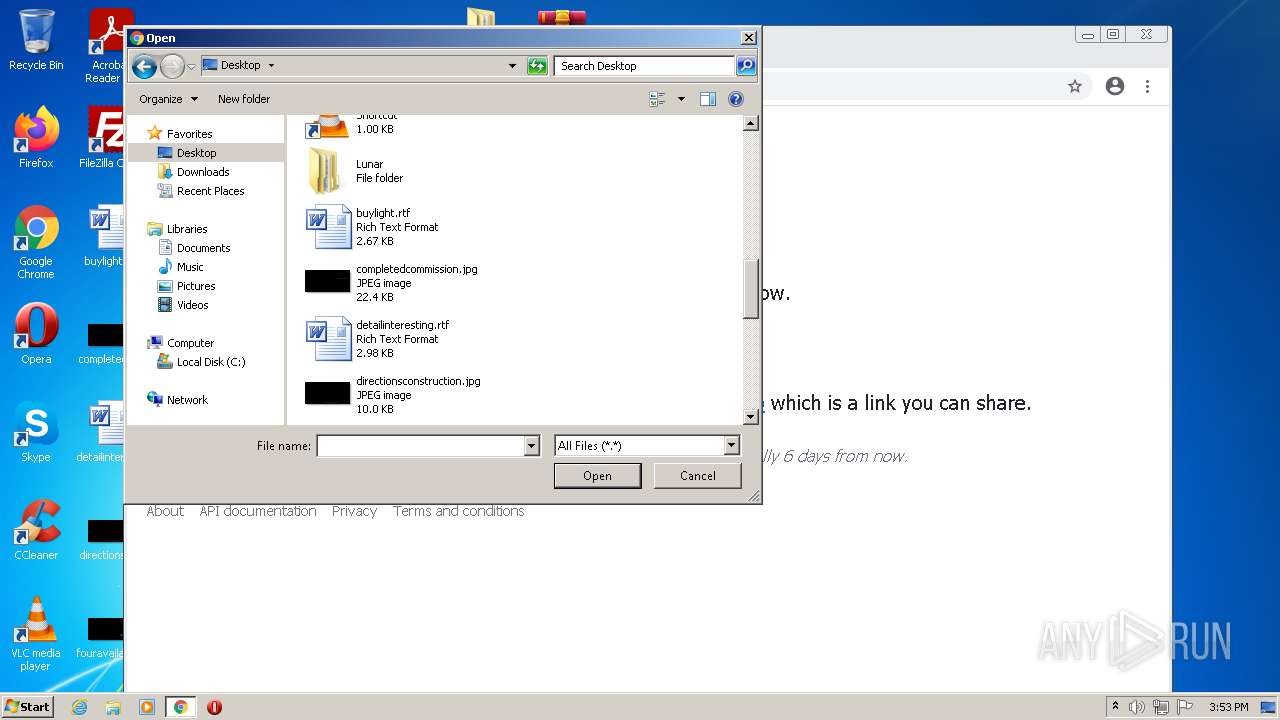This screenshot has width=1280, height=720.
Task: Click Chrome bookmark star icon
Action: click(1075, 86)
